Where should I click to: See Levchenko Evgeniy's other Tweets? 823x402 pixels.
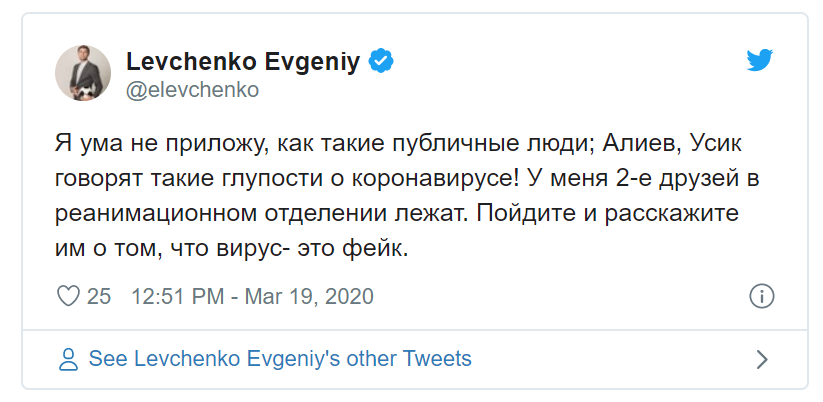coord(280,359)
